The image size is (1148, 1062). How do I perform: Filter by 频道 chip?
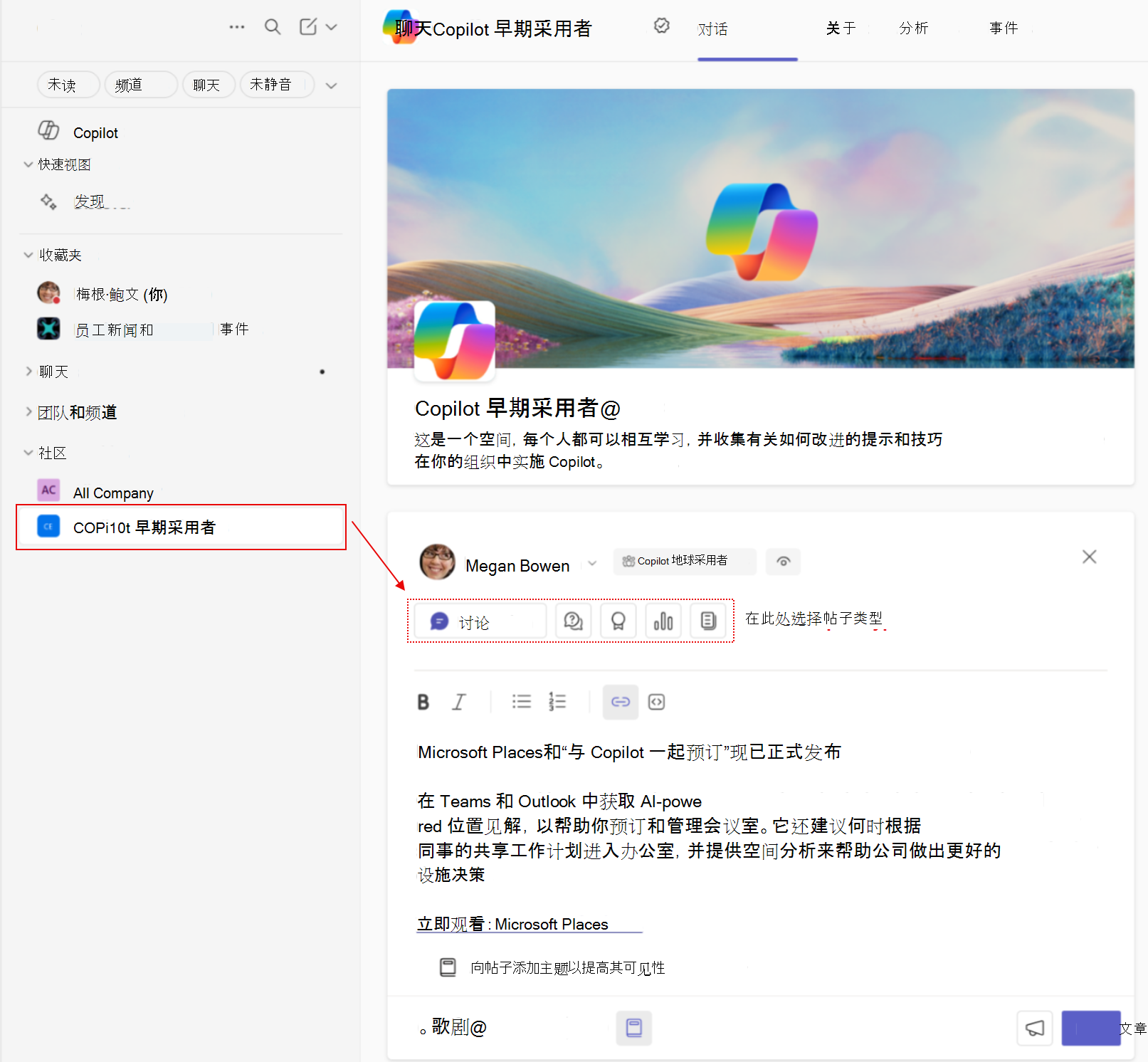(x=141, y=85)
